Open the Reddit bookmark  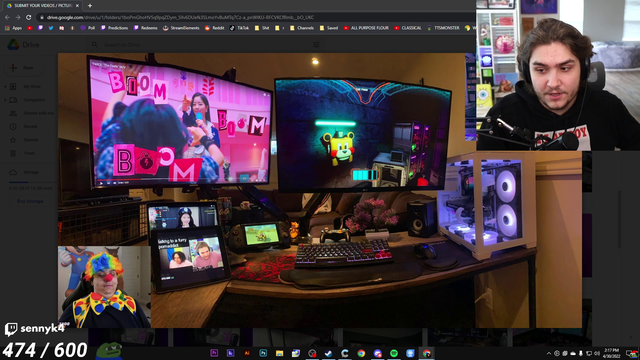215,28
